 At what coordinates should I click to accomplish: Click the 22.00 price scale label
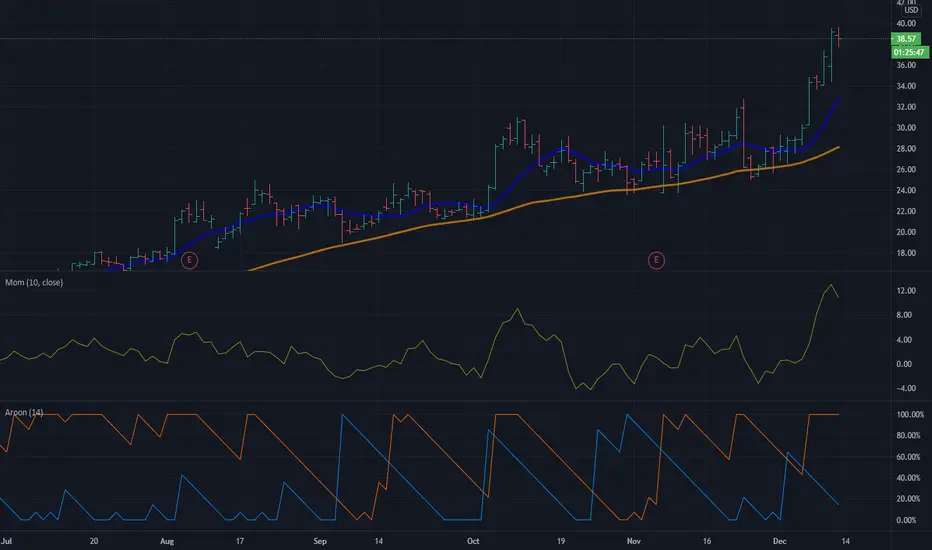(906, 211)
